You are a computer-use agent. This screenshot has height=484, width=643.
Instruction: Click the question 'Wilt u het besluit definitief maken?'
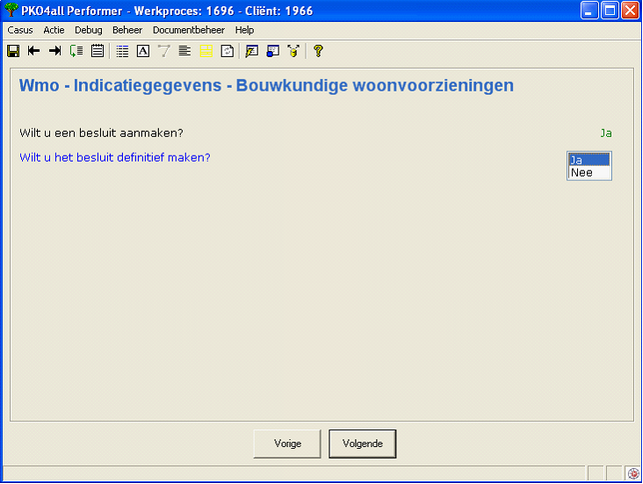(115, 158)
